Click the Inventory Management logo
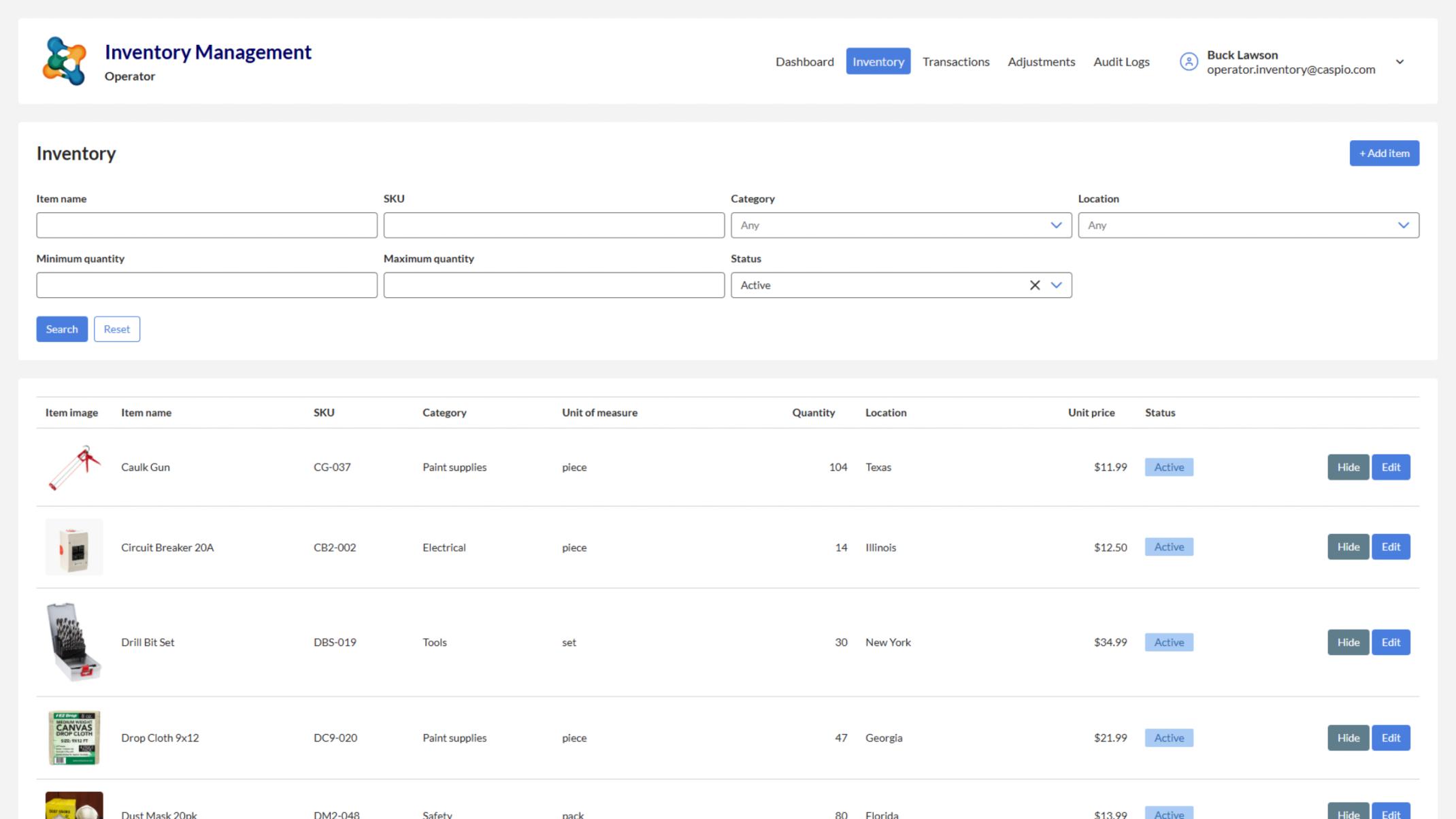The image size is (1456, 819). click(x=65, y=60)
